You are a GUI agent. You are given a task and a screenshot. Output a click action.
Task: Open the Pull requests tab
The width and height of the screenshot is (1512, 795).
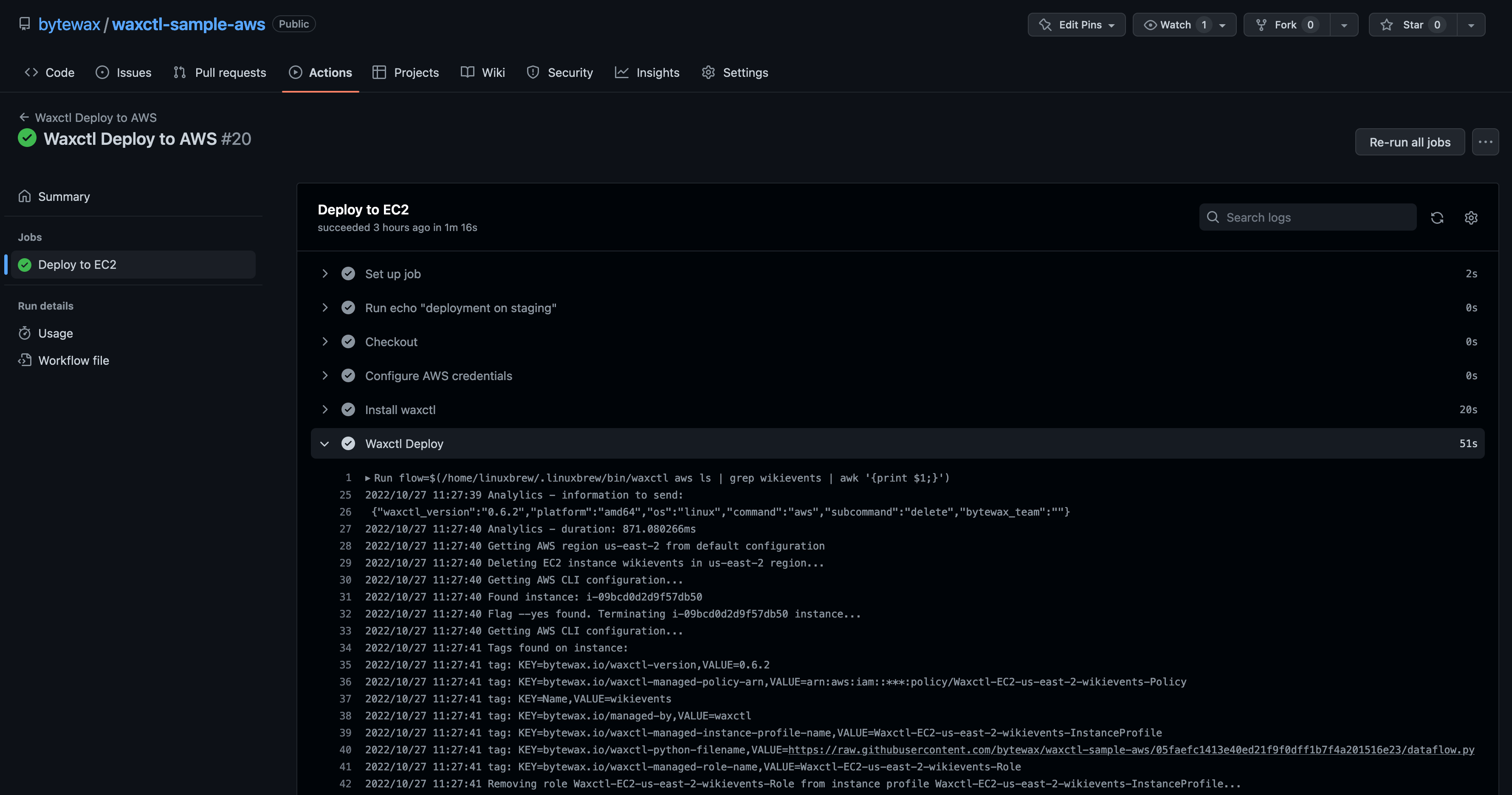(220, 72)
